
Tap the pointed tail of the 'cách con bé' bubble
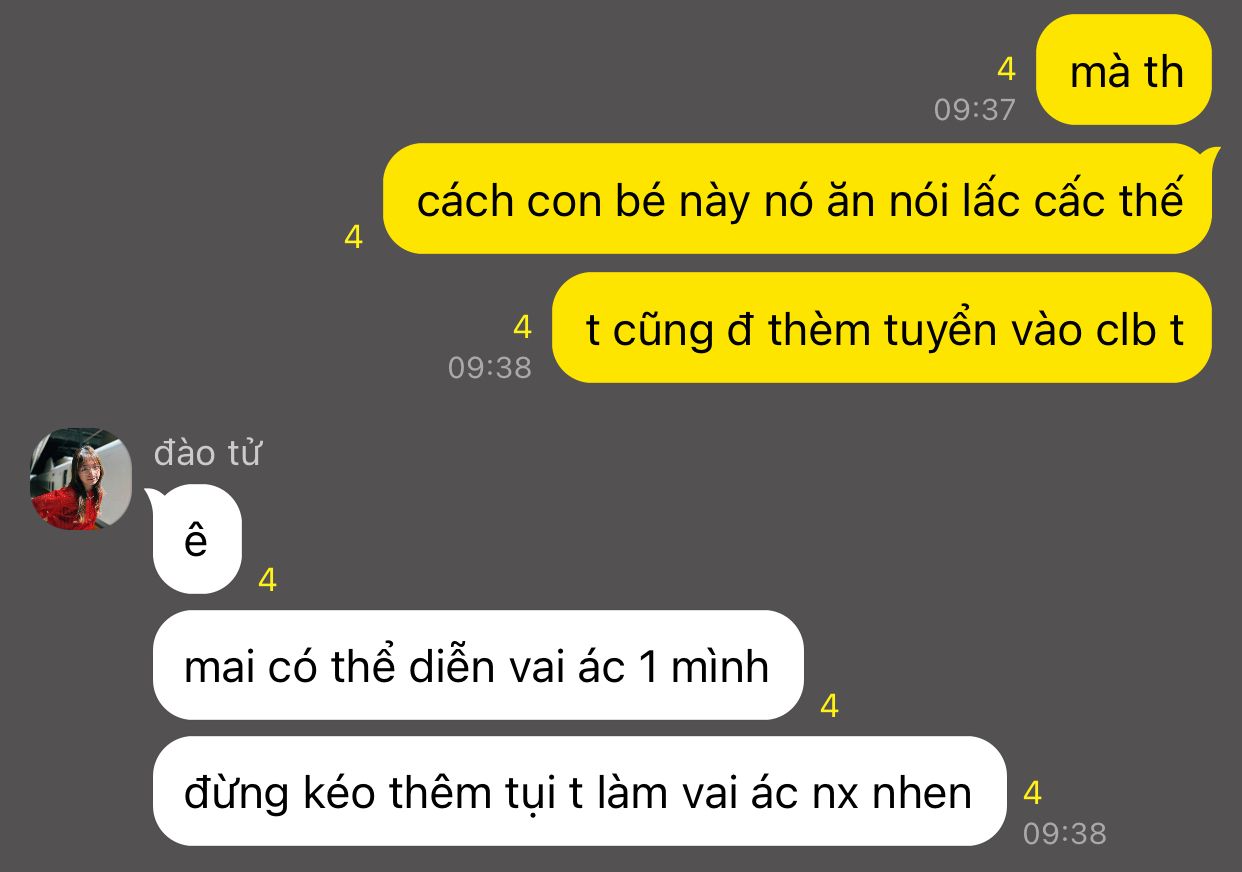[x=1213, y=155]
